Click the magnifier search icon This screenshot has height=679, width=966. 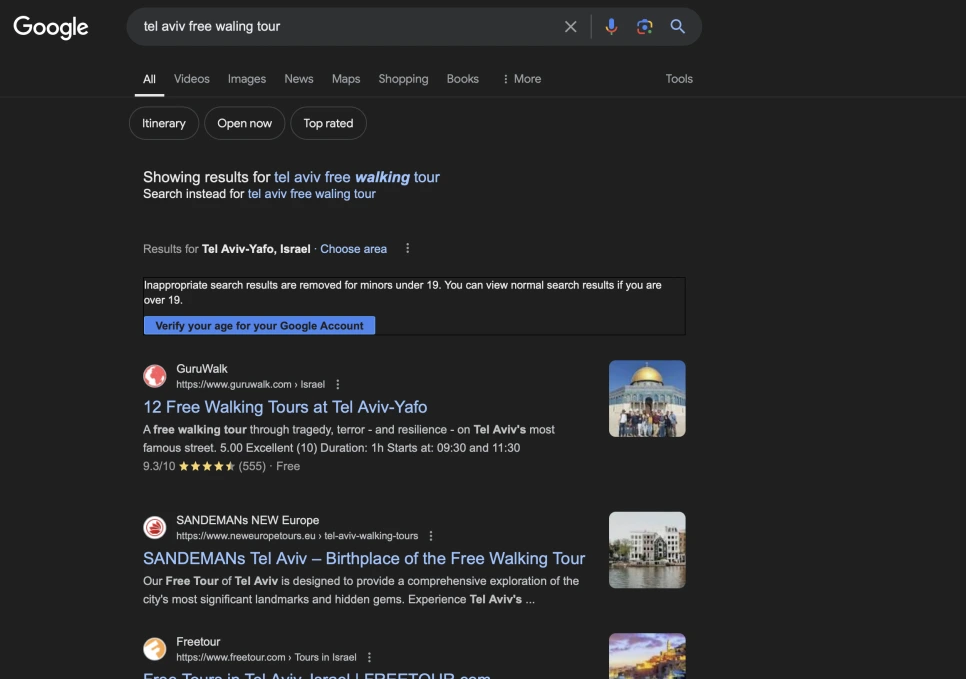(x=678, y=26)
